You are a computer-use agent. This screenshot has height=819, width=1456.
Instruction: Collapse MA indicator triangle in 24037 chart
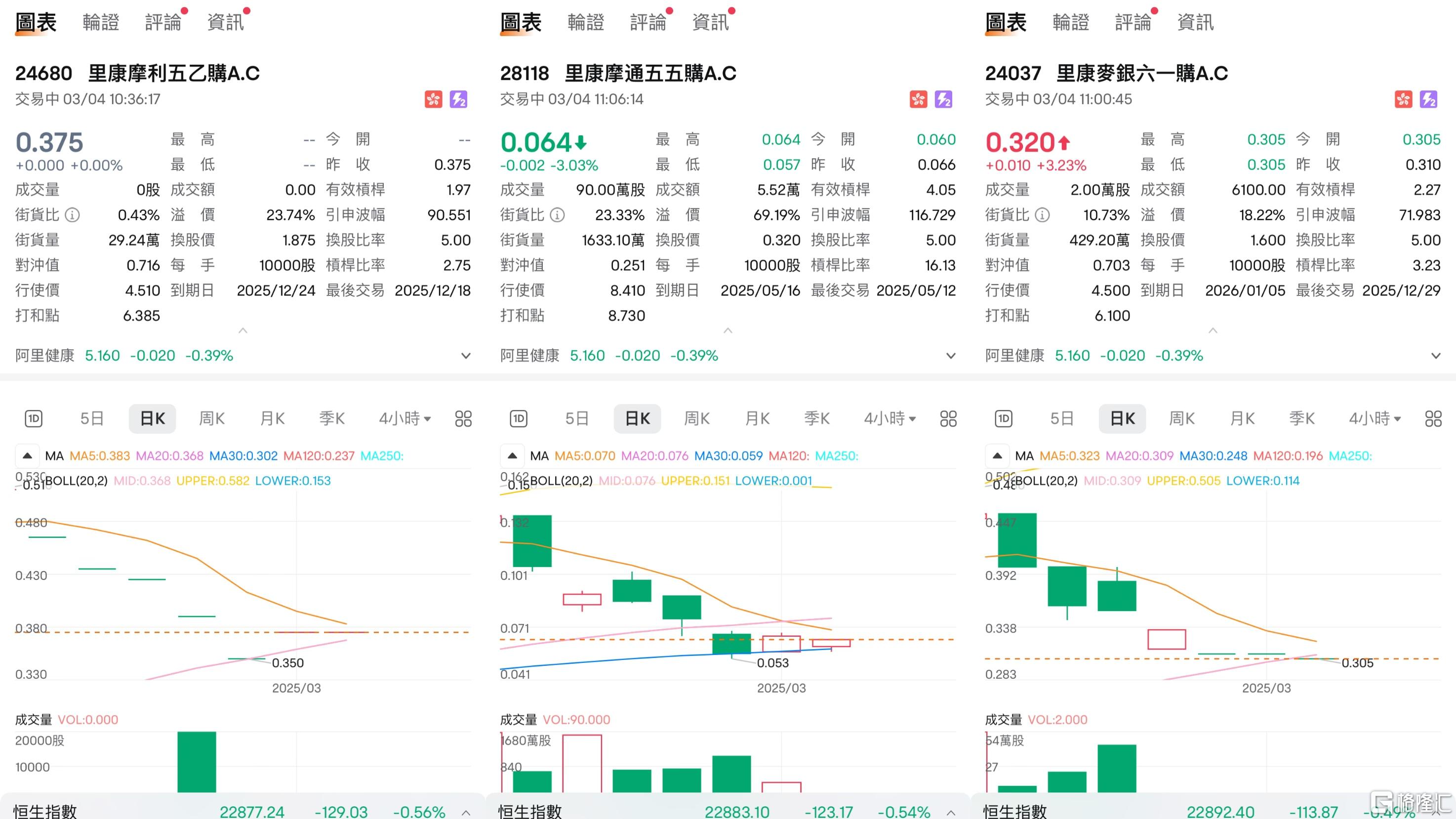(997, 455)
